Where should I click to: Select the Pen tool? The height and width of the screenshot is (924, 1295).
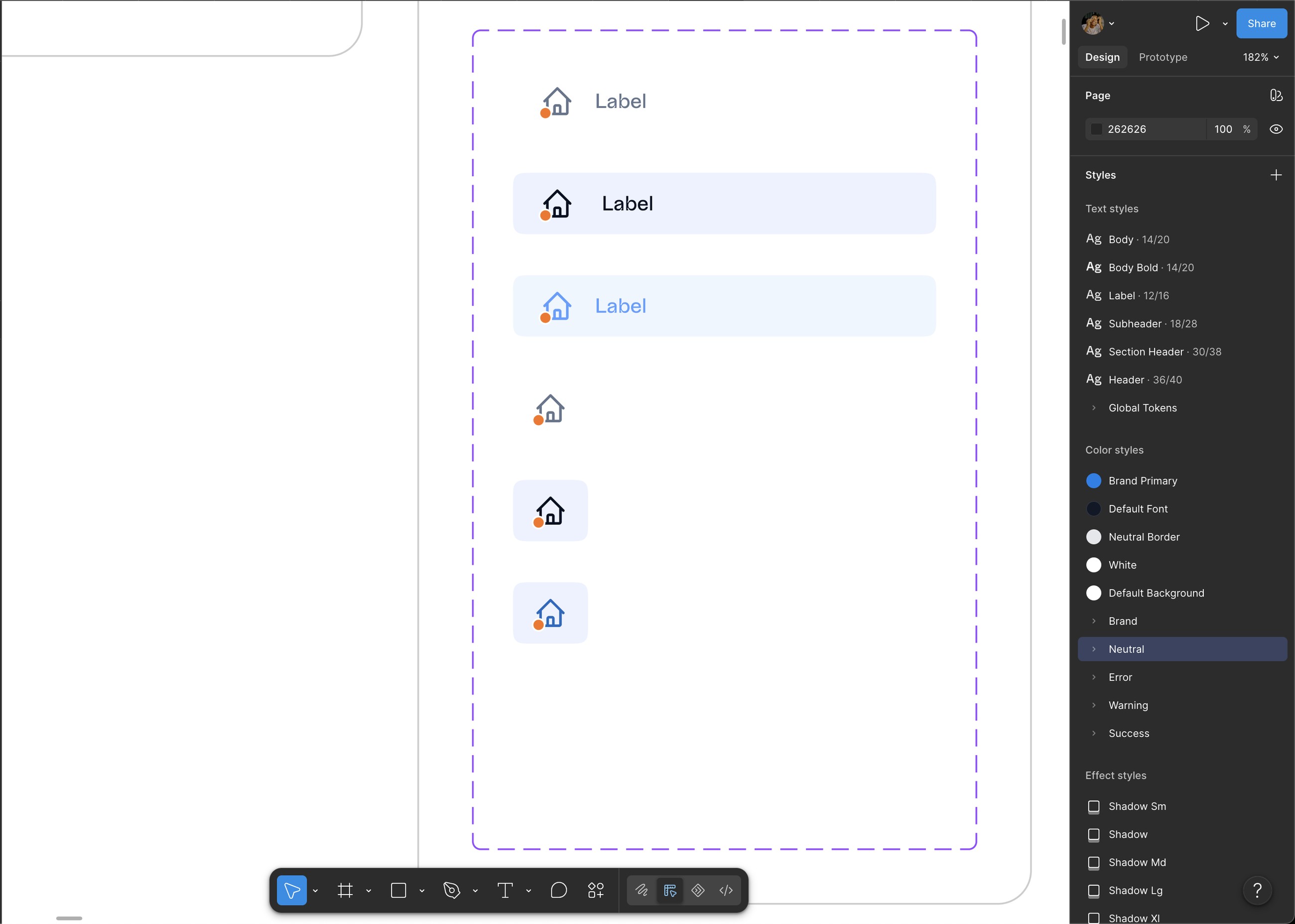[452, 891]
